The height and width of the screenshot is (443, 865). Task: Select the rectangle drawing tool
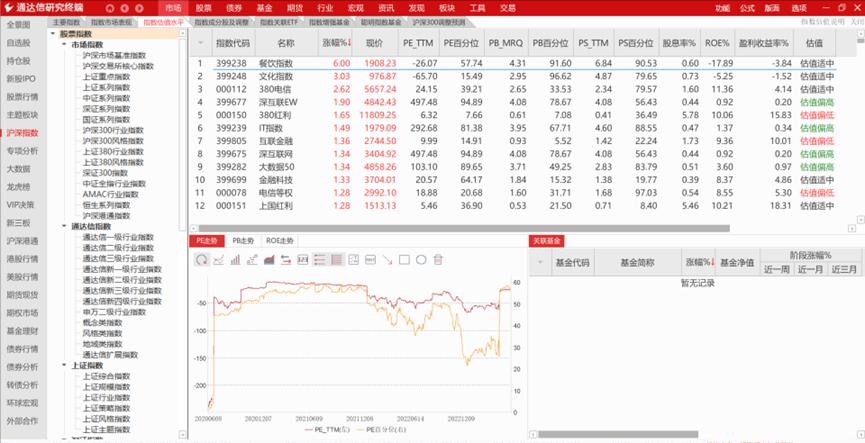(404, 260)
